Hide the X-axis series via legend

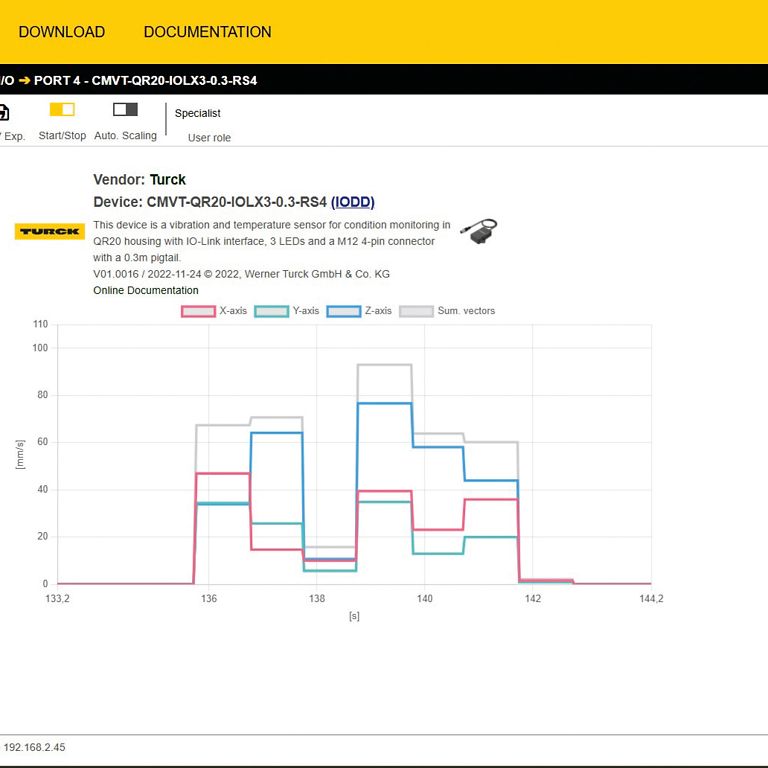tap(214, 311)
